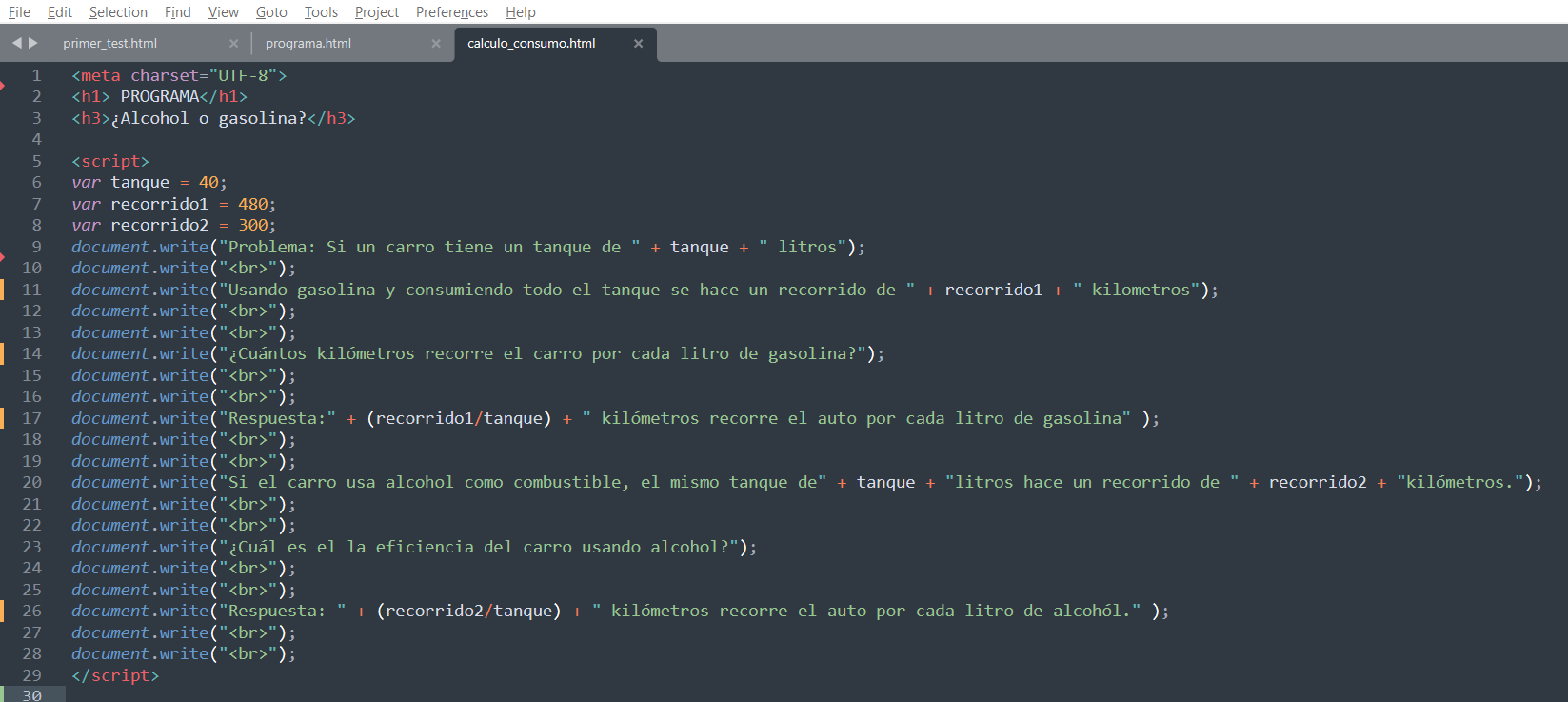This screenshot has width=1568, height=702.
Task: Open the Edit menu
Action: click(60, 12)
